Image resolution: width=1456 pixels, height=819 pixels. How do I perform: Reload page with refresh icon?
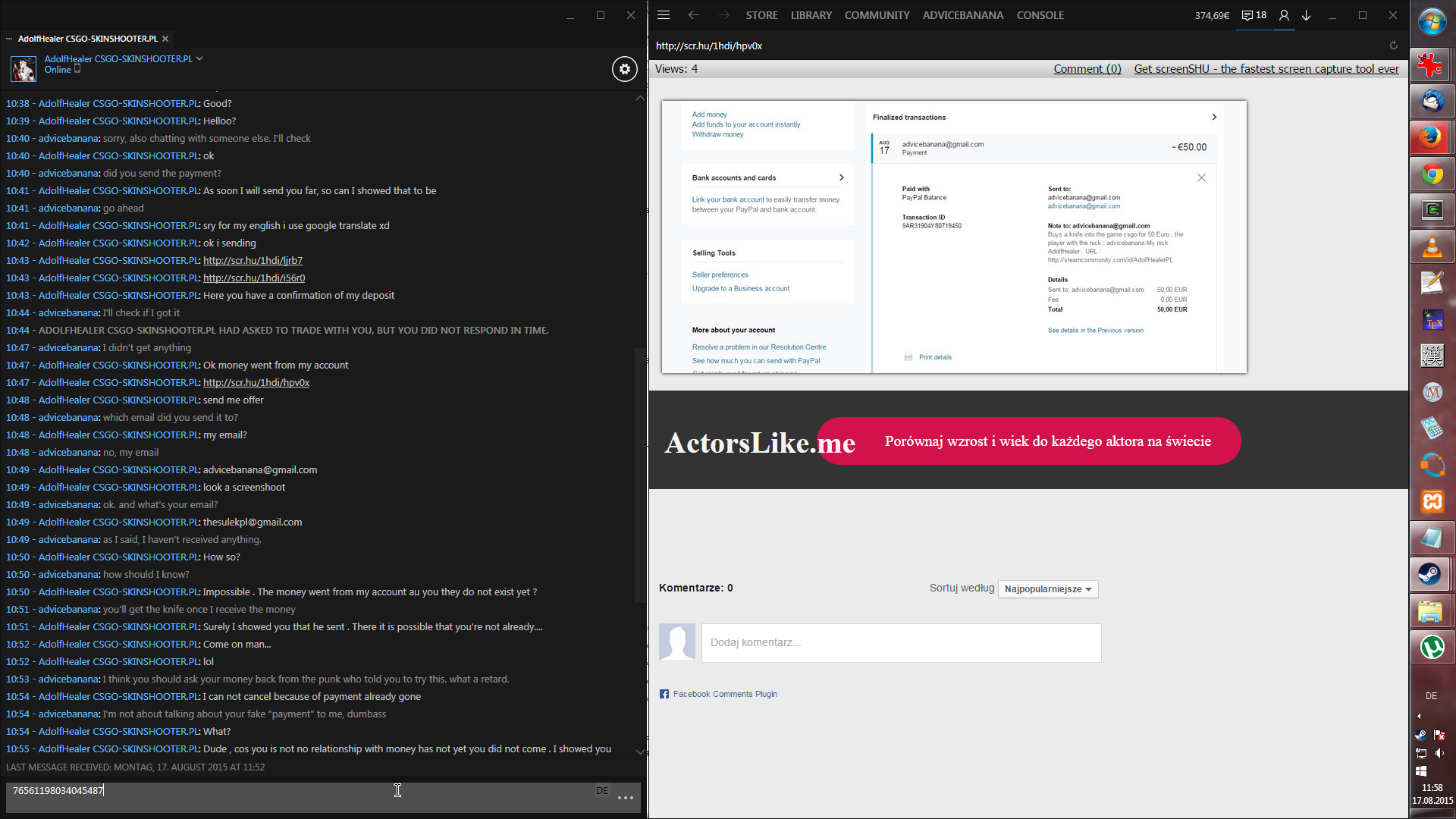click(x=1393, y=45)
